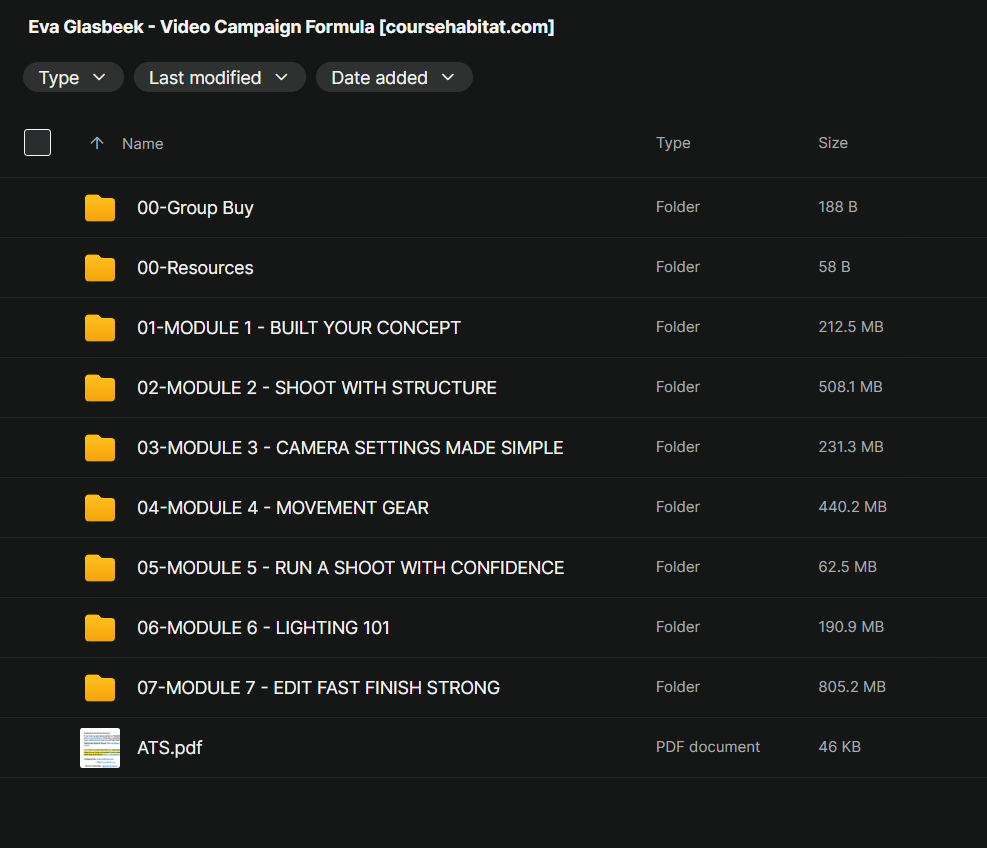
Task: Open the ATS.pdf thumbnail preview
Action: (100, 748)
